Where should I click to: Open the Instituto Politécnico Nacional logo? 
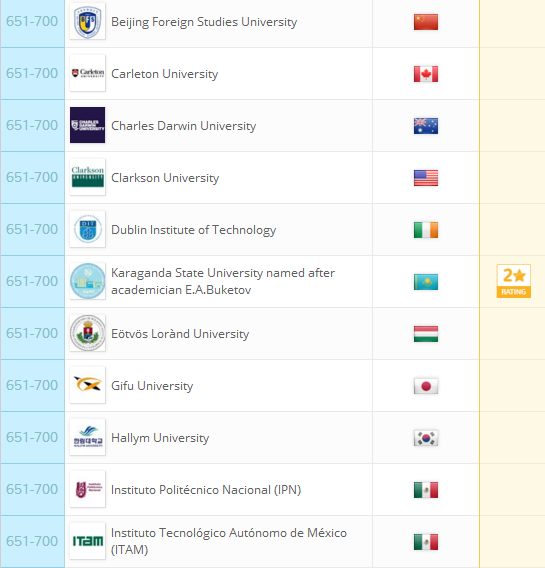click(87, 489)
